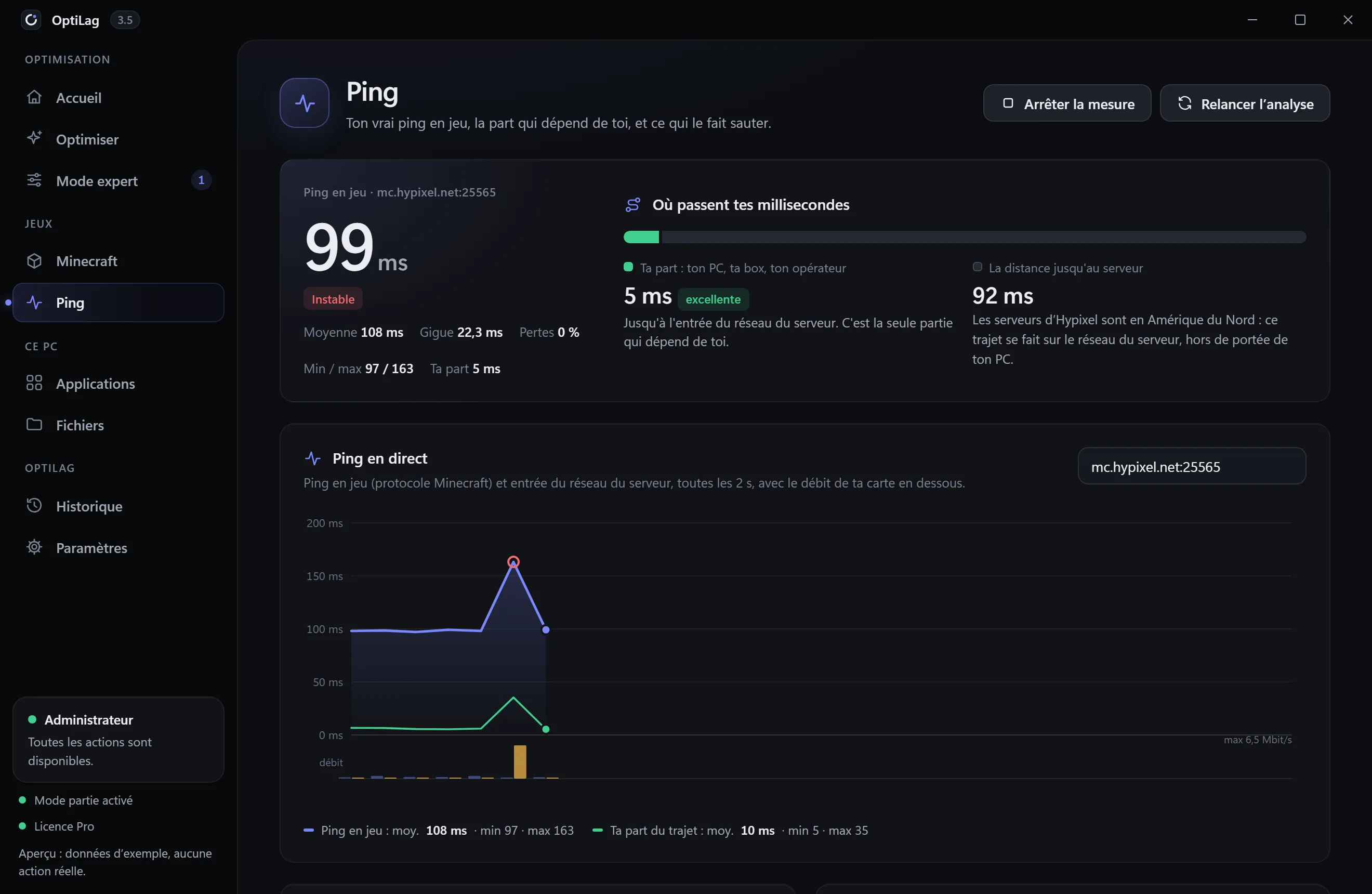Click Ping en jeu legend entry under graph
The image size is (1372, 894).
[x=439, y=830]
